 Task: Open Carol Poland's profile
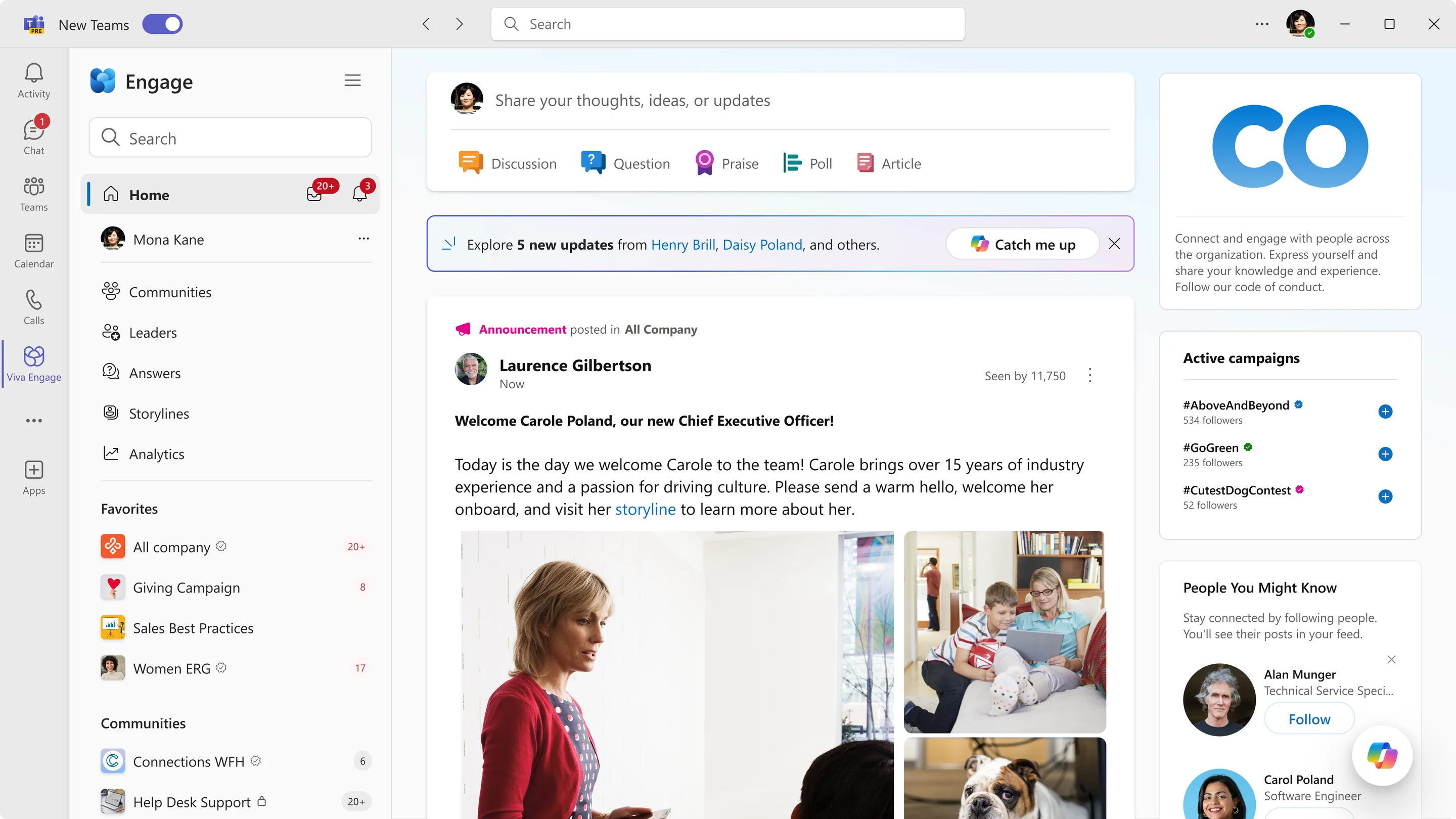(x=1298, y=779)
